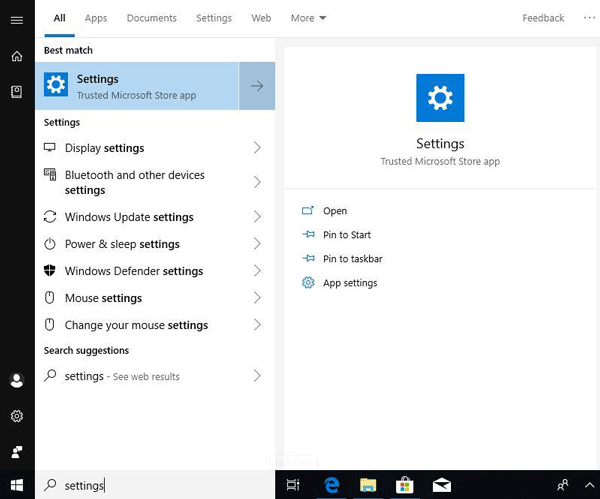The width and height of the screenshot is (600, 499).
Task: Launch Microsoft Edge from taskbar
Action: coord(331,485)
